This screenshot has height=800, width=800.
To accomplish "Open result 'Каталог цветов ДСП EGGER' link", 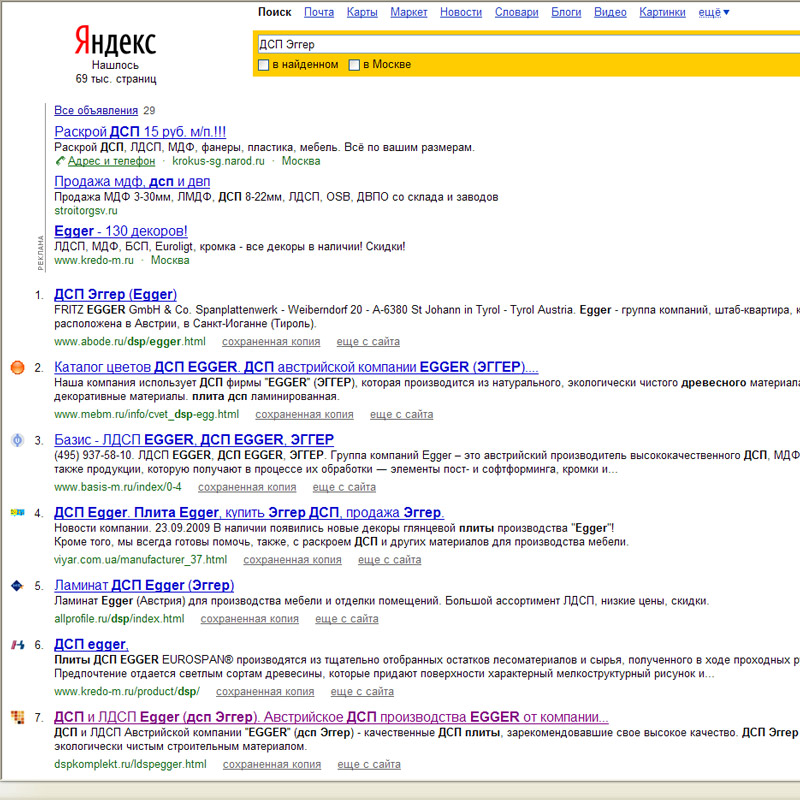I will [x=296, y=367].
